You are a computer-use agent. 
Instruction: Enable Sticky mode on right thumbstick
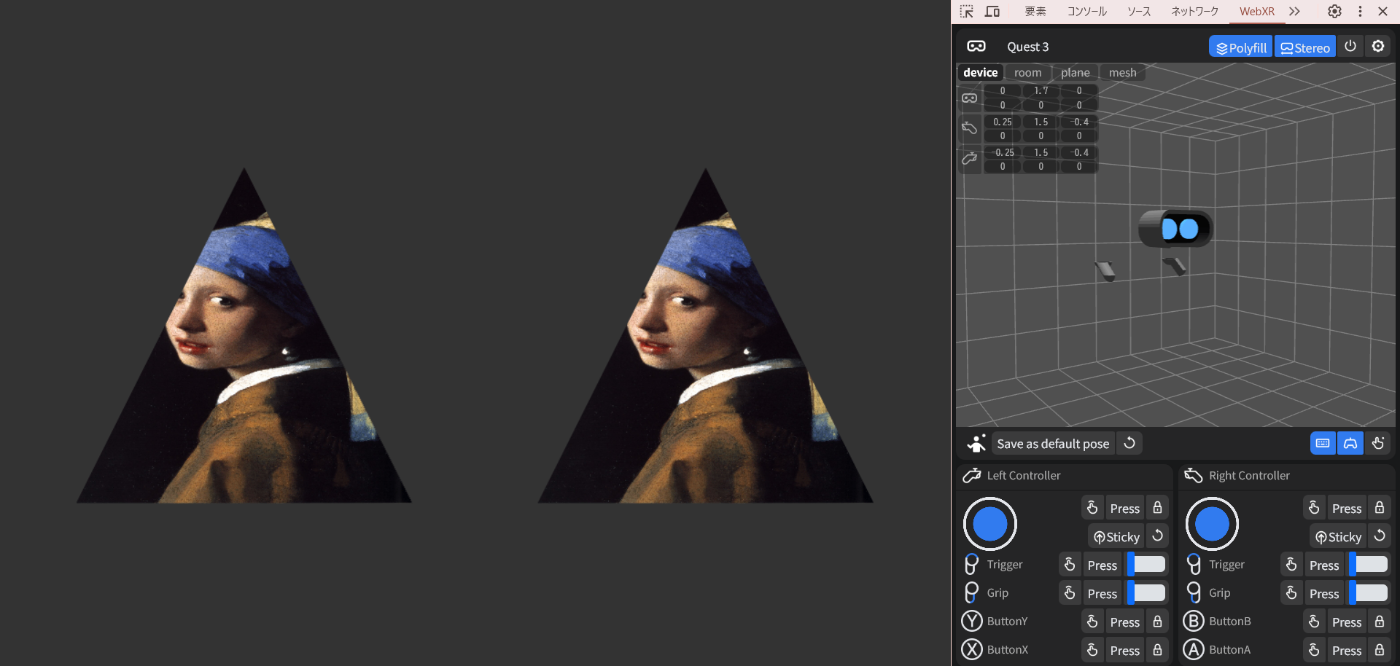[1337, 536]
